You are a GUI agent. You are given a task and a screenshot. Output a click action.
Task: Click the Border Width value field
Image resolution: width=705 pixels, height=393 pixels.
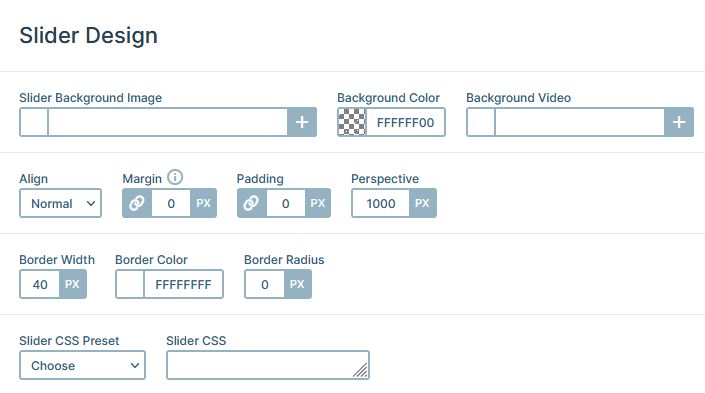tap(40, 284)
